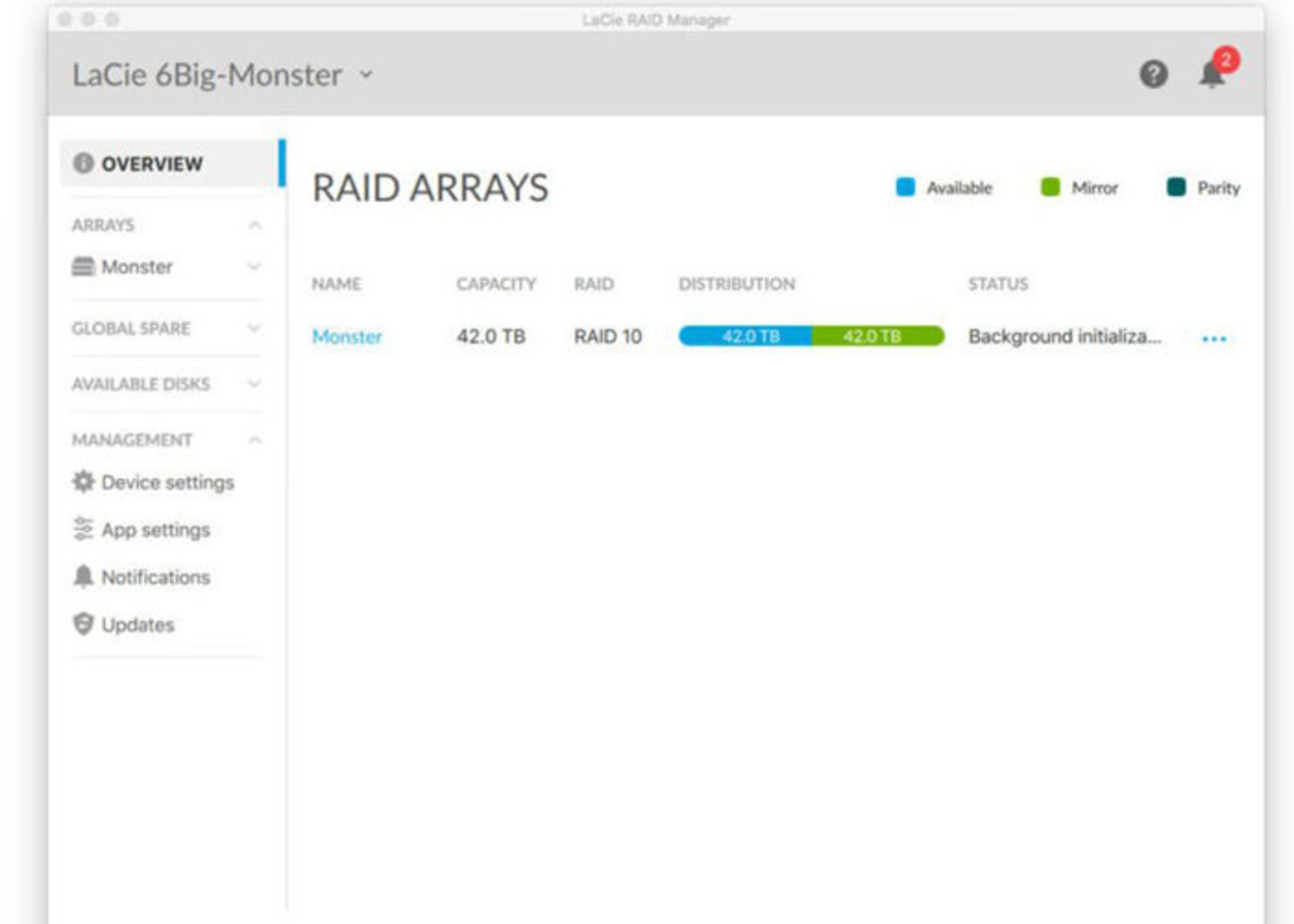Click the AVAILABLE DISKS section header
The image size is (1294, 924).
(x=141, y=384)
